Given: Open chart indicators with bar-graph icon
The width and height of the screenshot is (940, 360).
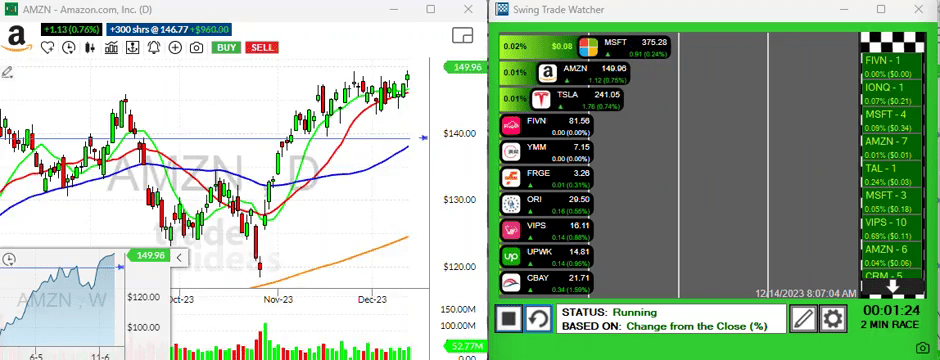Looking at the screenshot, I should point(111,48).
